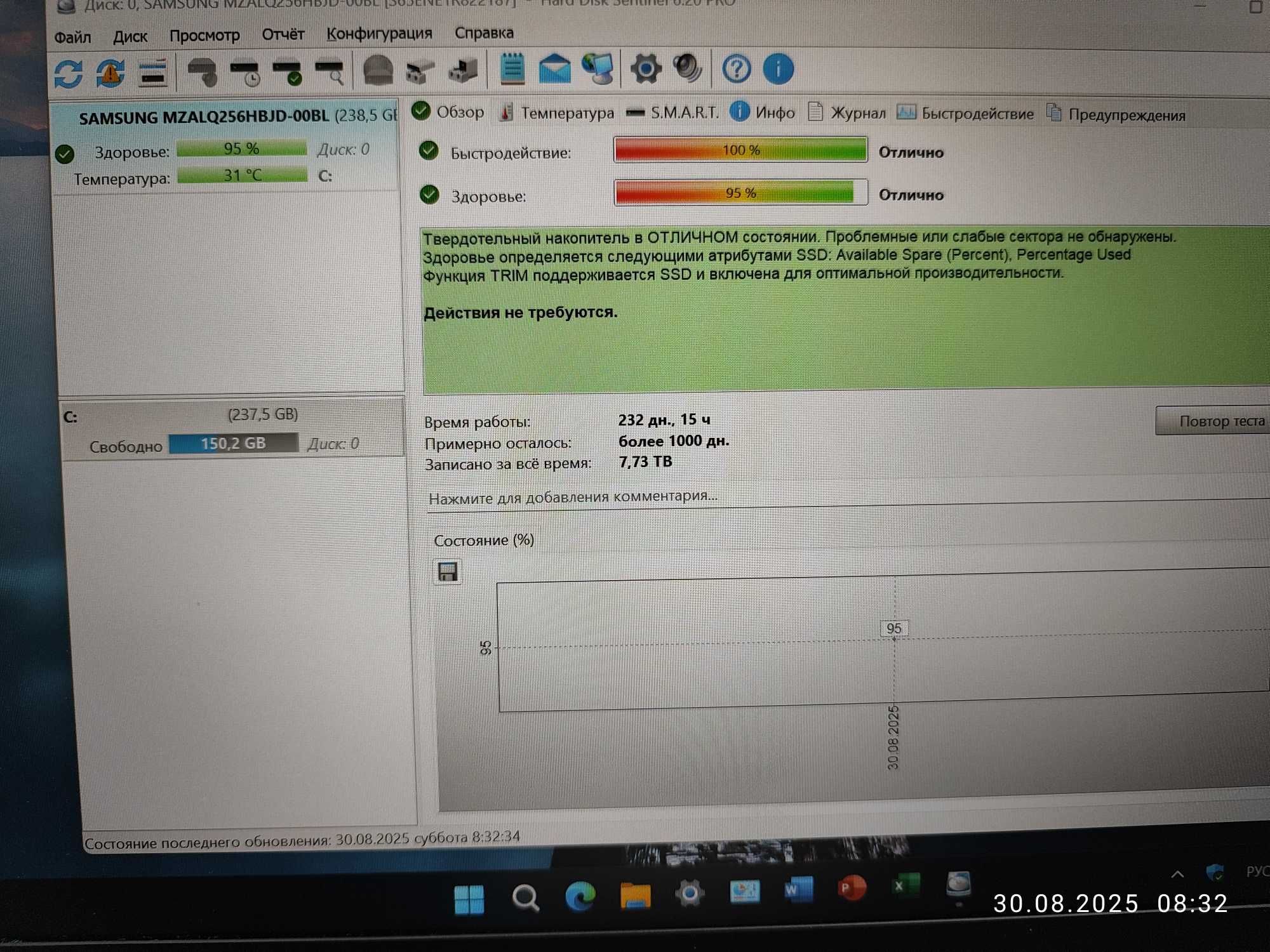
Task: Open the Windows Start button
Action: (x=469, y=900)
